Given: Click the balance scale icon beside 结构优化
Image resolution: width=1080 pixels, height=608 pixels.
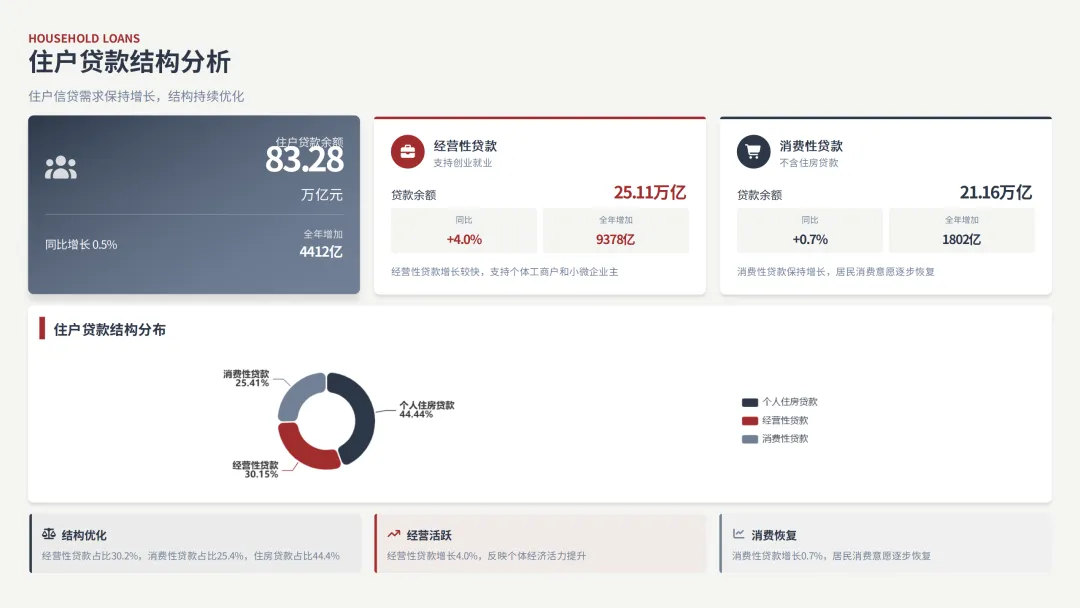Looking at the screenshot, I should coord(48,534).
